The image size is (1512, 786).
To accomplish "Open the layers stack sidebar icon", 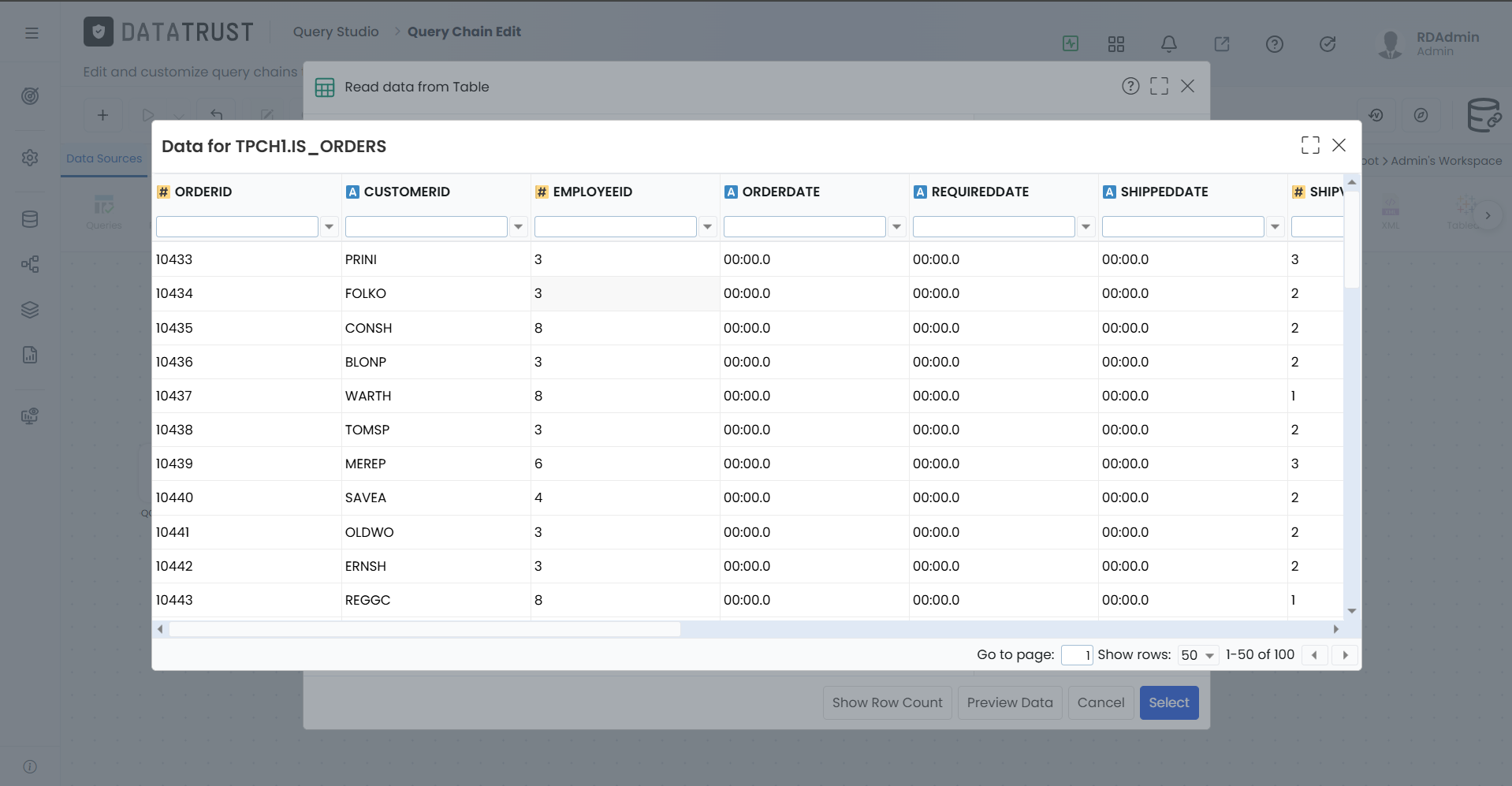I will [x=30, y=310].
